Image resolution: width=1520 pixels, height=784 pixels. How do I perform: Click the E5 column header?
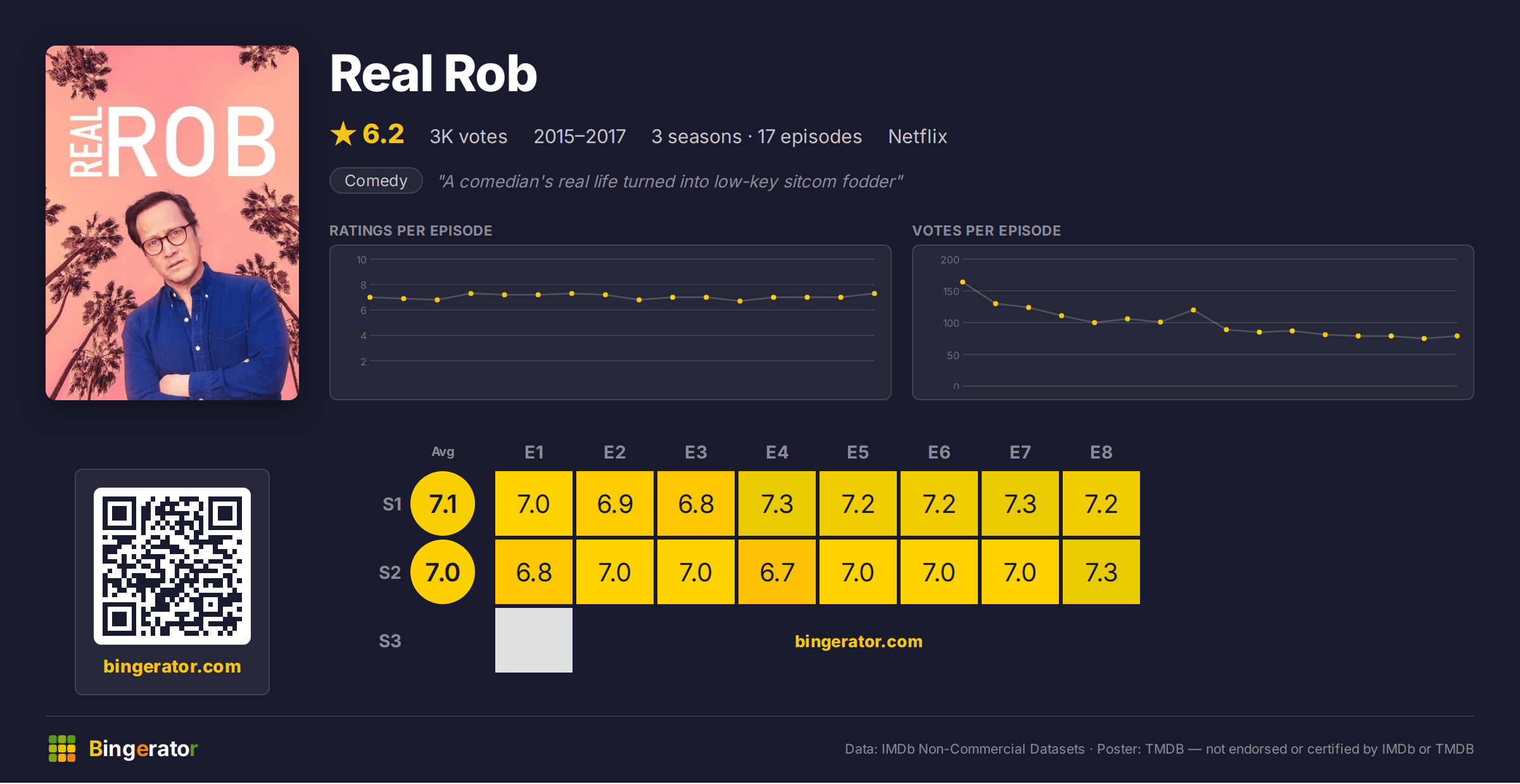click(x=858, y=452)
